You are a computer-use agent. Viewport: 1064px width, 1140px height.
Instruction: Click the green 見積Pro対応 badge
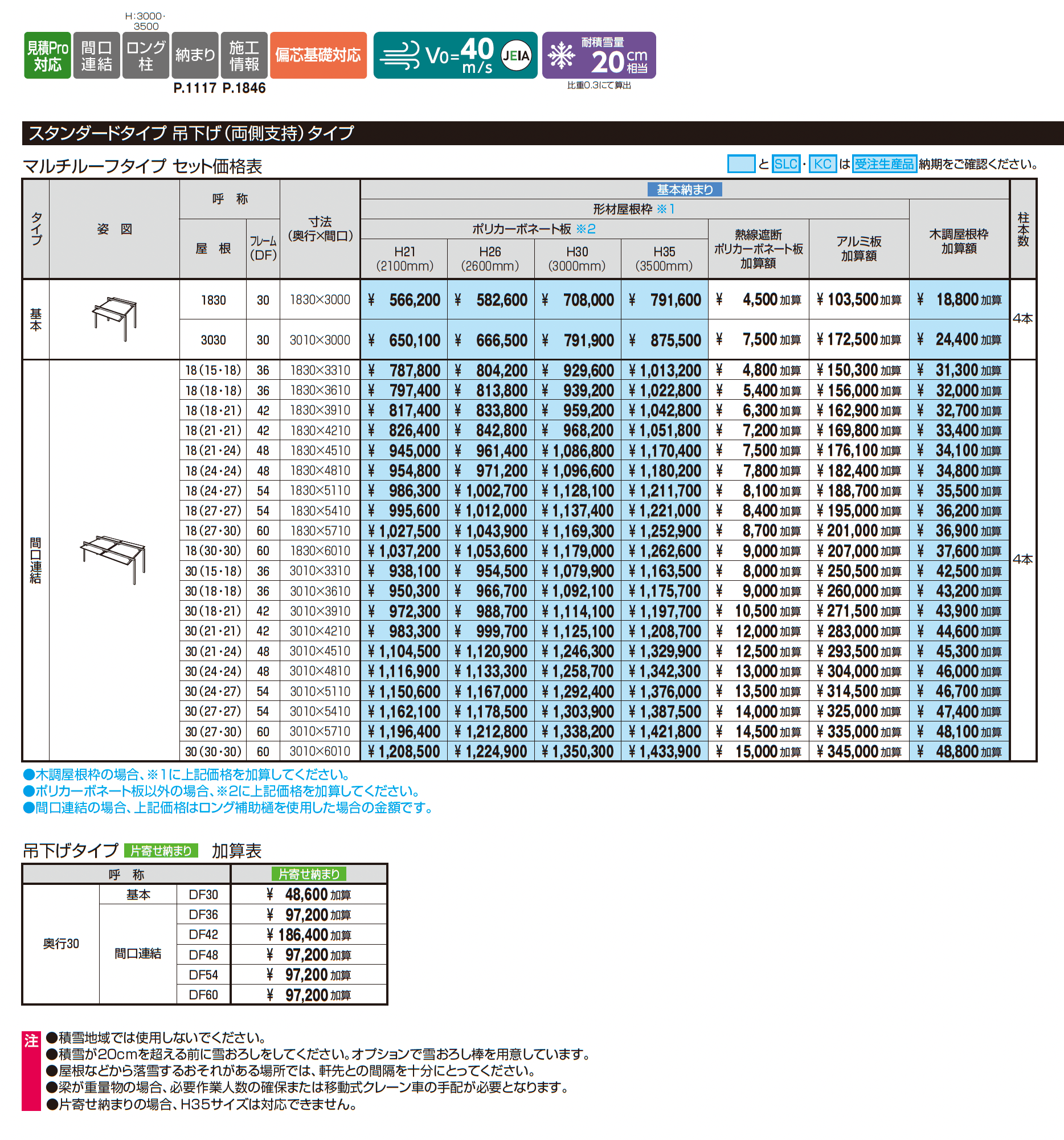point(48,55)
